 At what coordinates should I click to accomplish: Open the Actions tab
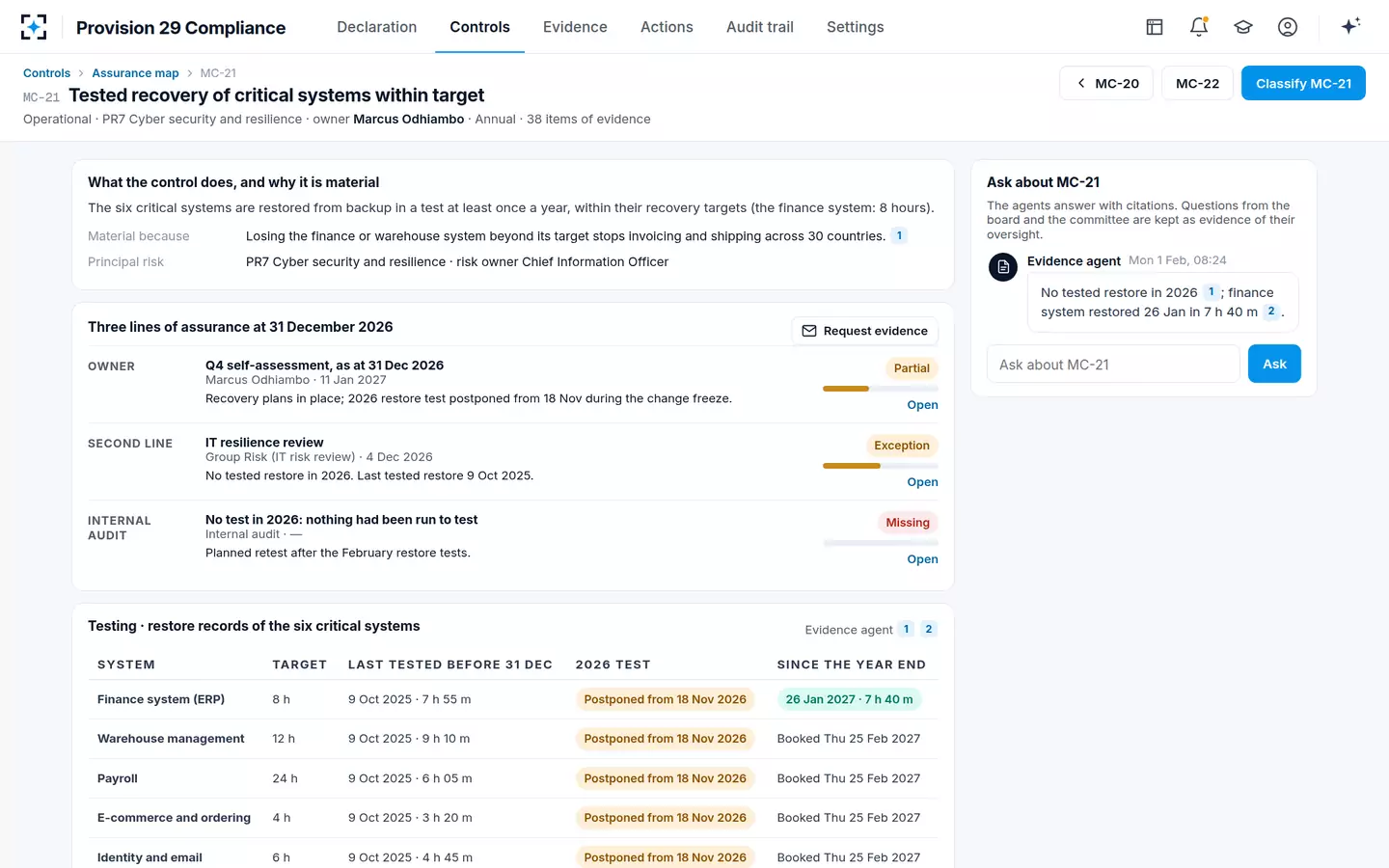[667, 27]
